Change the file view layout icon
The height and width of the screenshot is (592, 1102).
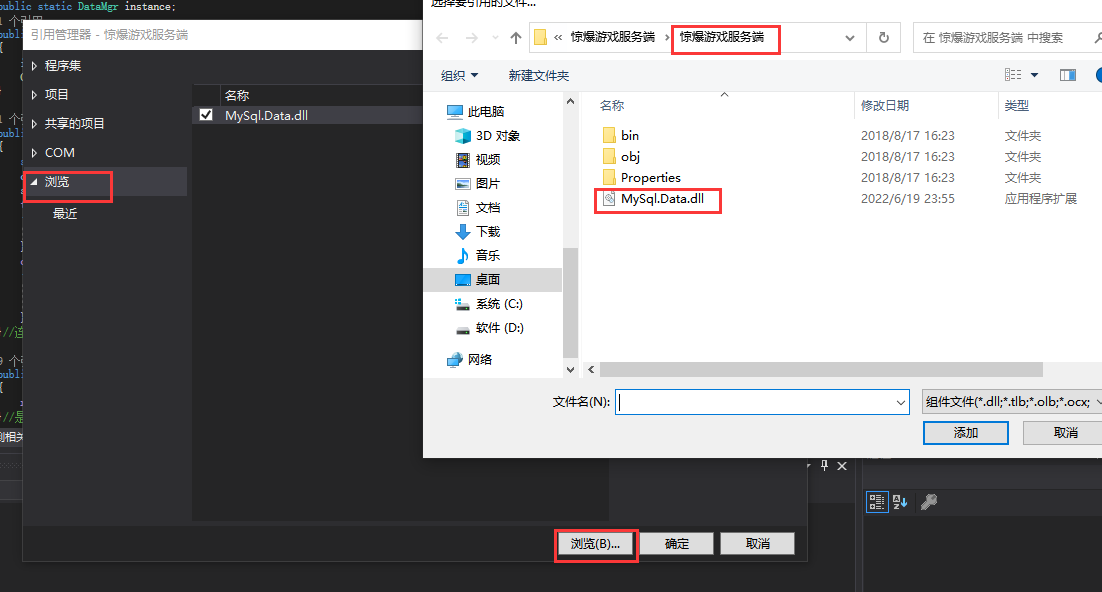click(1013, 75)
